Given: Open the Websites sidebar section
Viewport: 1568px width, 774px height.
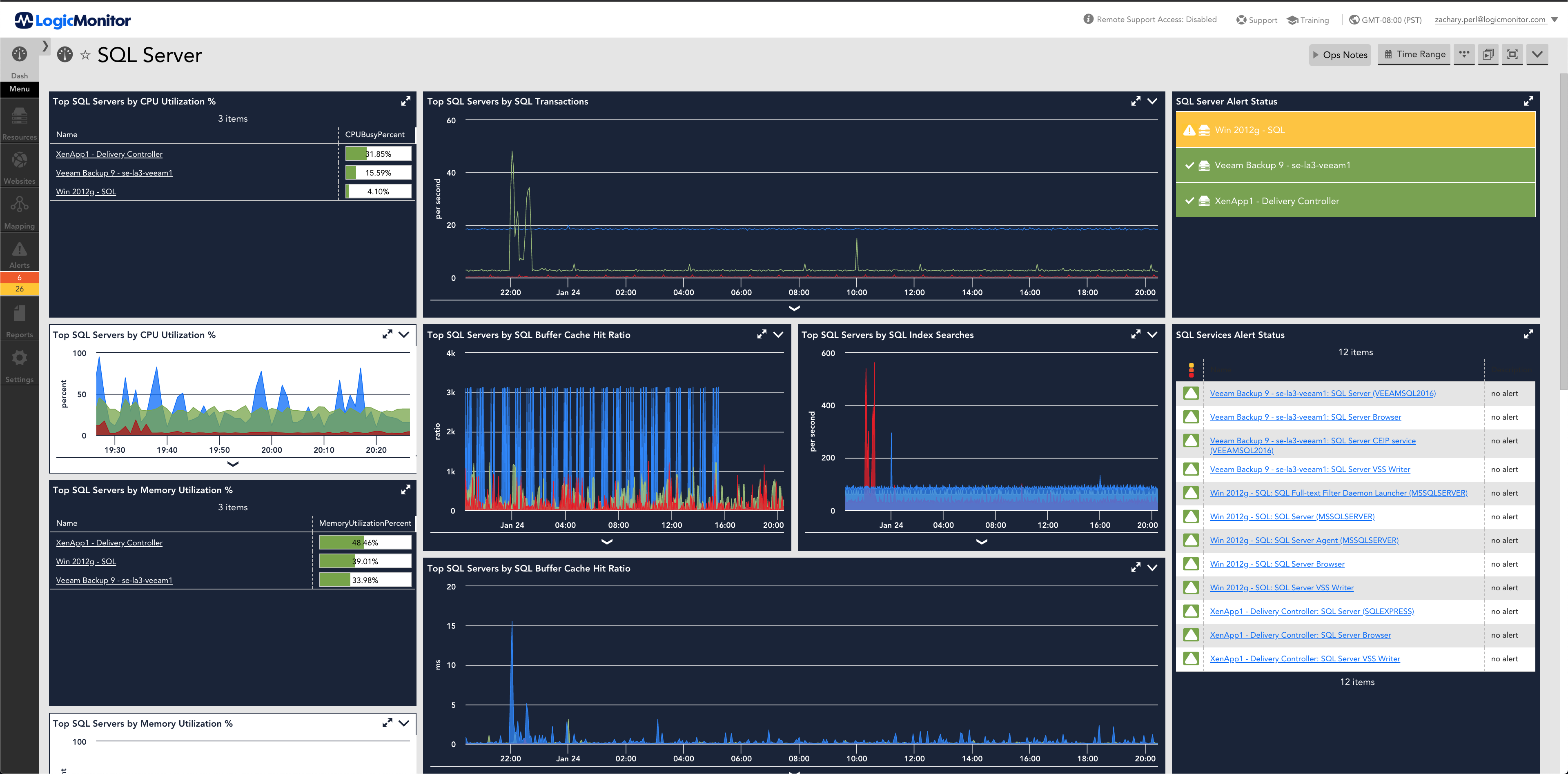Looking at the screenshot, I should point(20,167).
